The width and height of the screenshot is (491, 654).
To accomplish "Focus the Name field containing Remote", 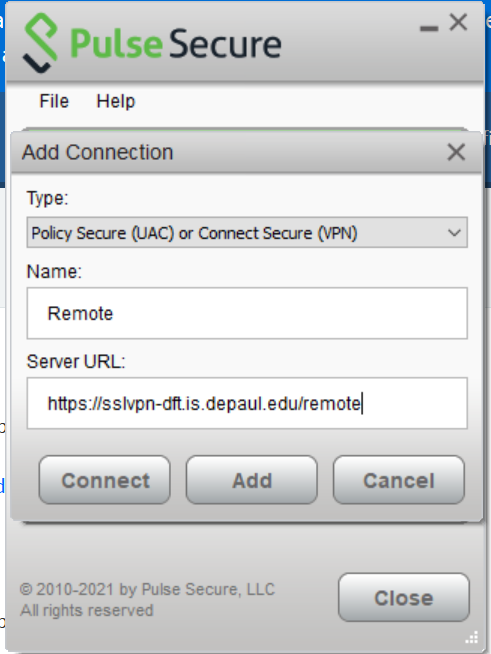I will 247,313.
